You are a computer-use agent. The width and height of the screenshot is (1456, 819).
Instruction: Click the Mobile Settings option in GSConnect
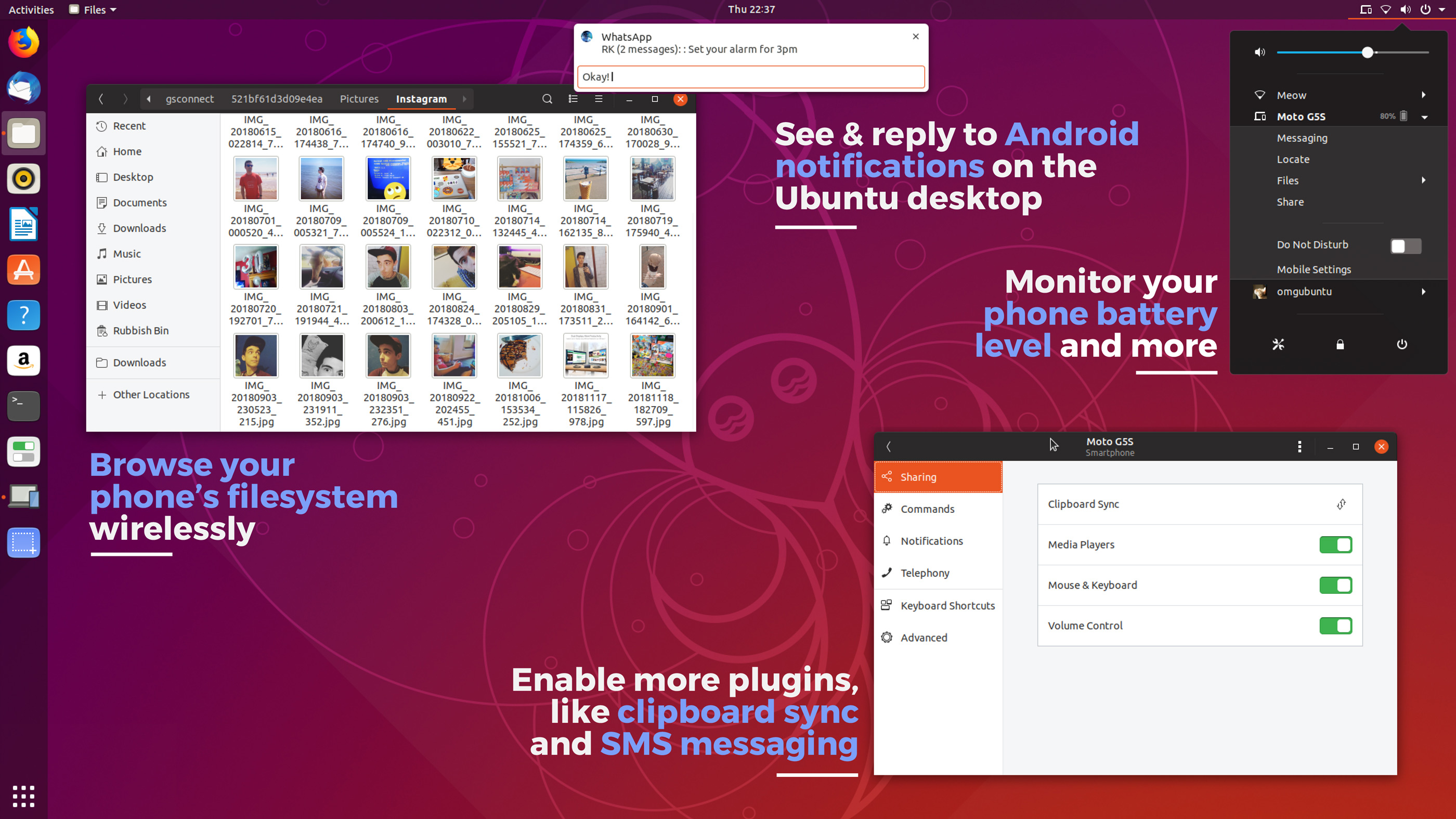pyautogui.click(x=1314, y=269)
